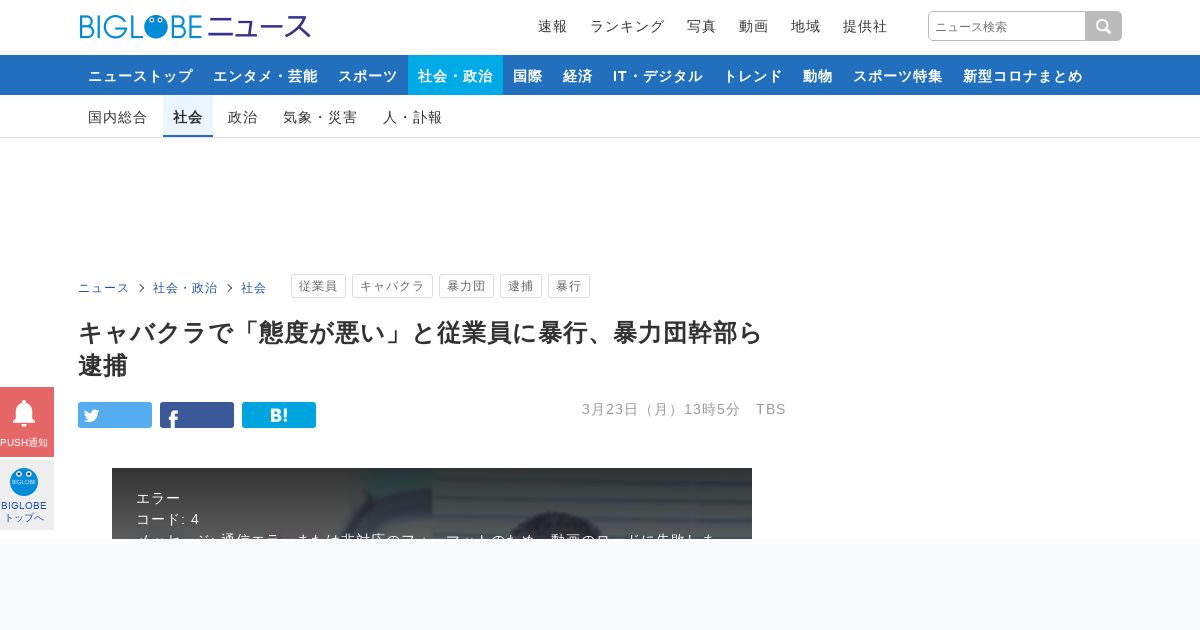Open 提供社 in top navigation

[x=865, y=27]
